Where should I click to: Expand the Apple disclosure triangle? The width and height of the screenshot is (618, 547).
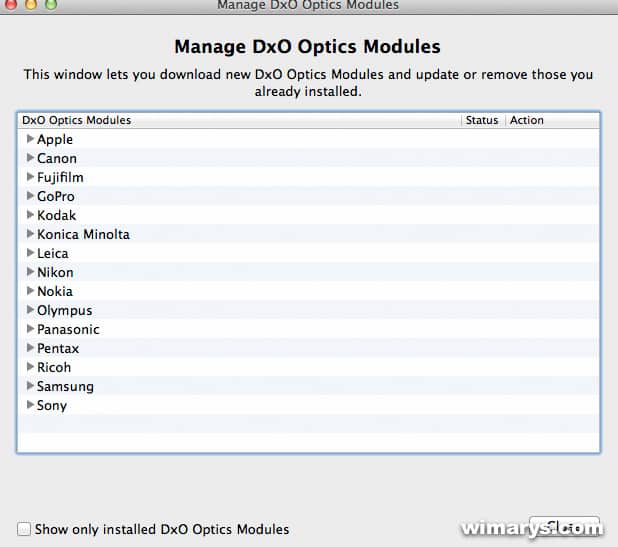[30, 139]
